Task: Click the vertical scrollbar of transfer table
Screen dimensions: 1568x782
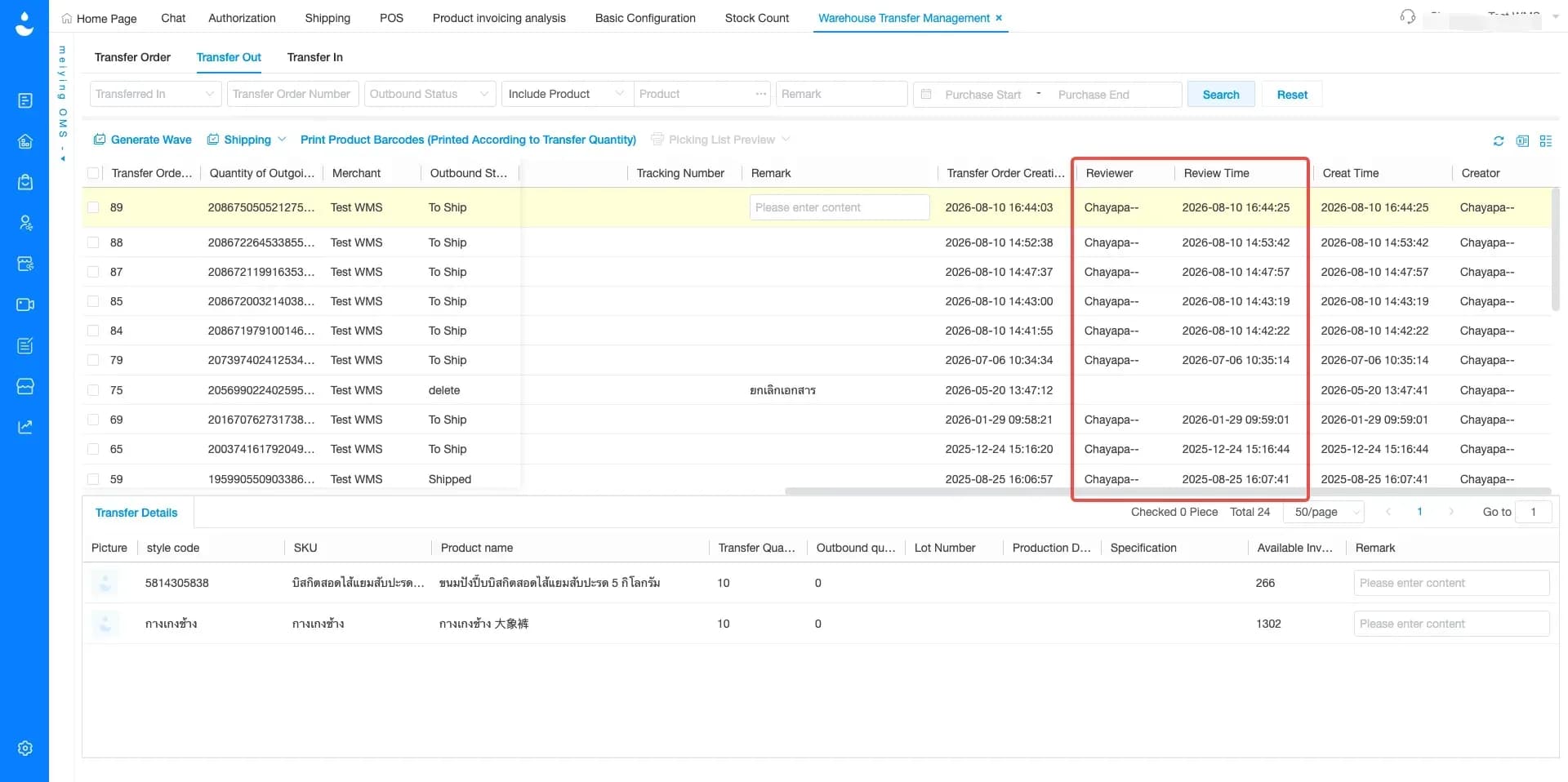Action: click(x=1555, y=249)
